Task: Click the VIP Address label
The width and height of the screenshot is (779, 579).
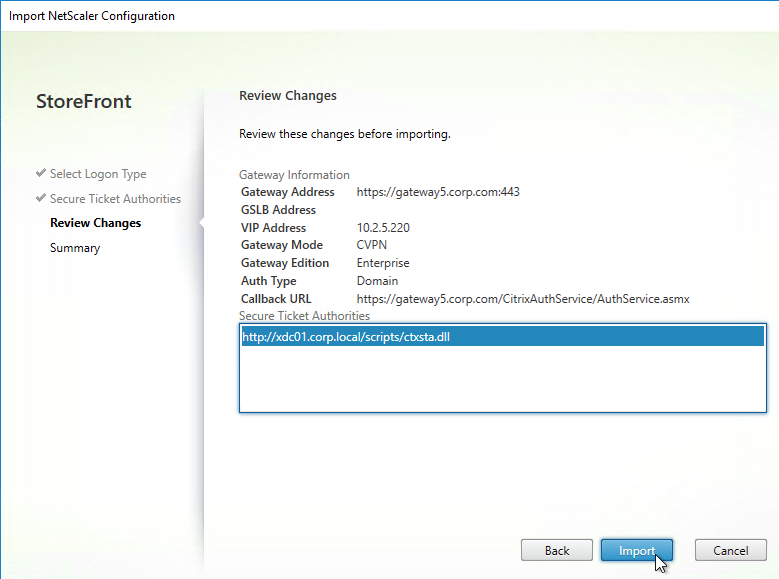Action: tap(273, 228)
